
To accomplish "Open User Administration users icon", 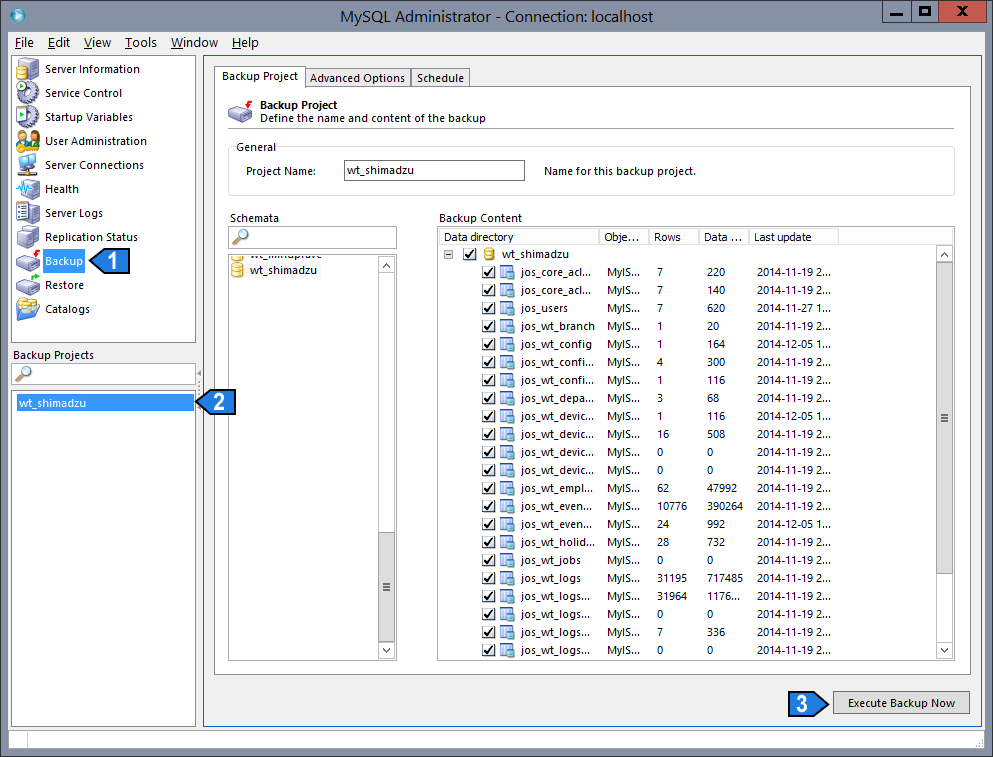I will click(x=27, y=141).
